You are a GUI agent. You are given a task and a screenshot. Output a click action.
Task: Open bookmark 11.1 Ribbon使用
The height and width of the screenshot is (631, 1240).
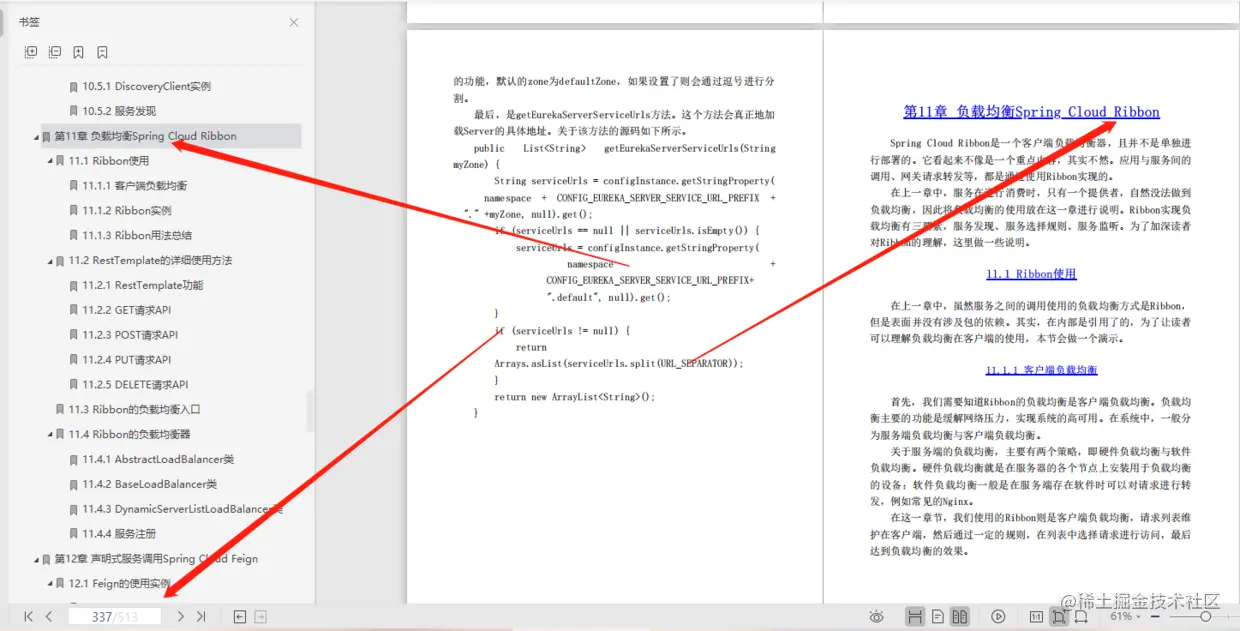coord(108,161)
